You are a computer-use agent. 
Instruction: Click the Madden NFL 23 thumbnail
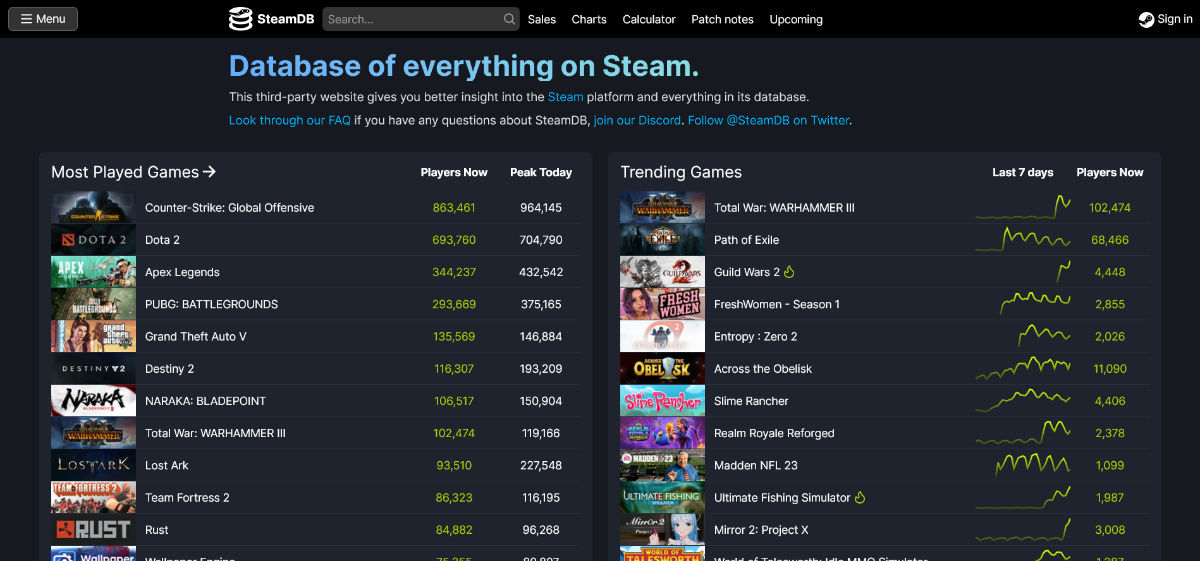(x=662, y=465)
